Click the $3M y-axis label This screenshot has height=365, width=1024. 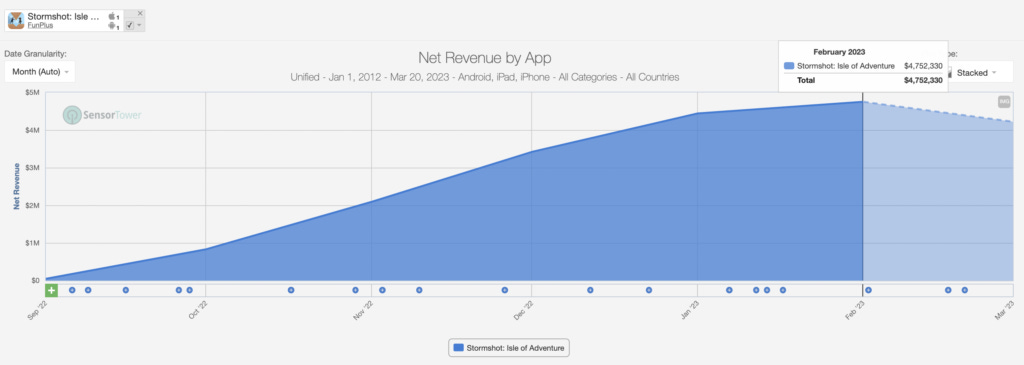32,168
